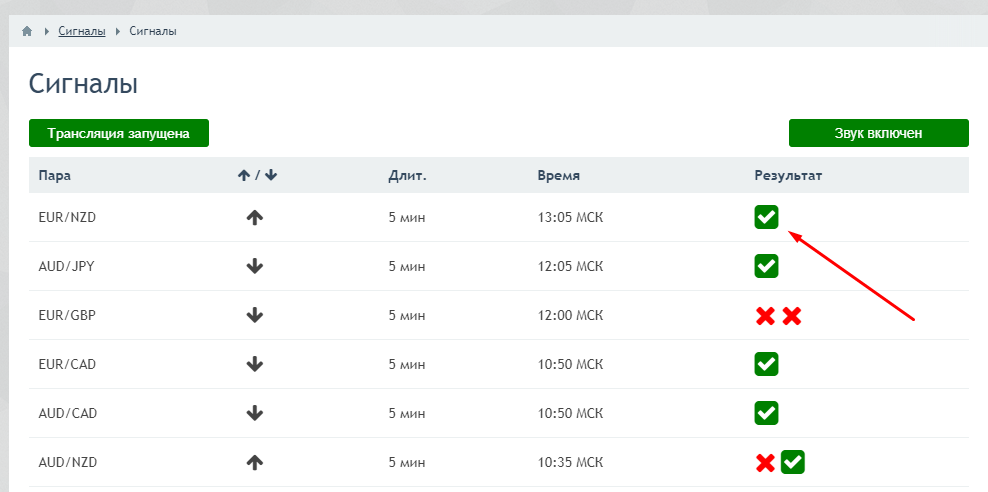Select the EUR/CAD pair row
The image size is (988, 492).
498,364
